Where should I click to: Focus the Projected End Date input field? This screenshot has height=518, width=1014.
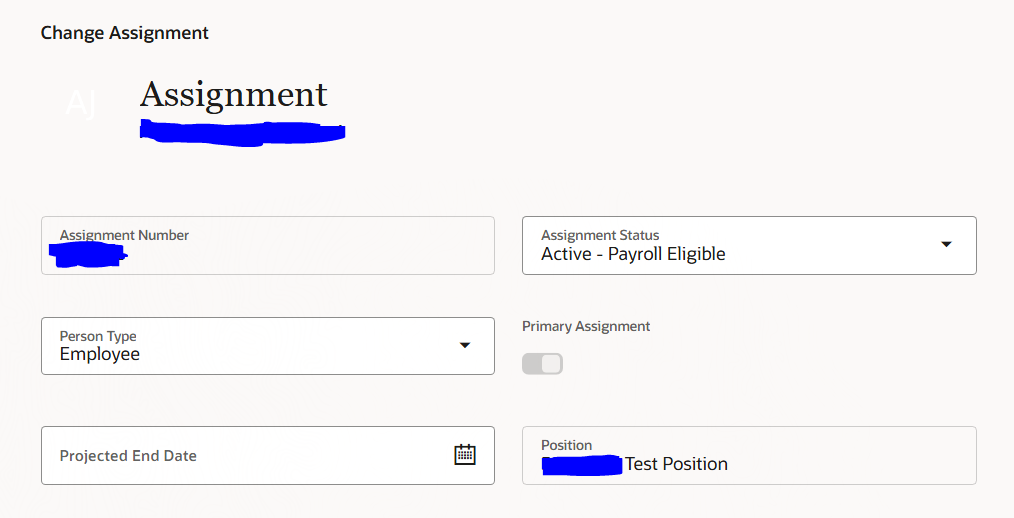[x=268, y=455]
